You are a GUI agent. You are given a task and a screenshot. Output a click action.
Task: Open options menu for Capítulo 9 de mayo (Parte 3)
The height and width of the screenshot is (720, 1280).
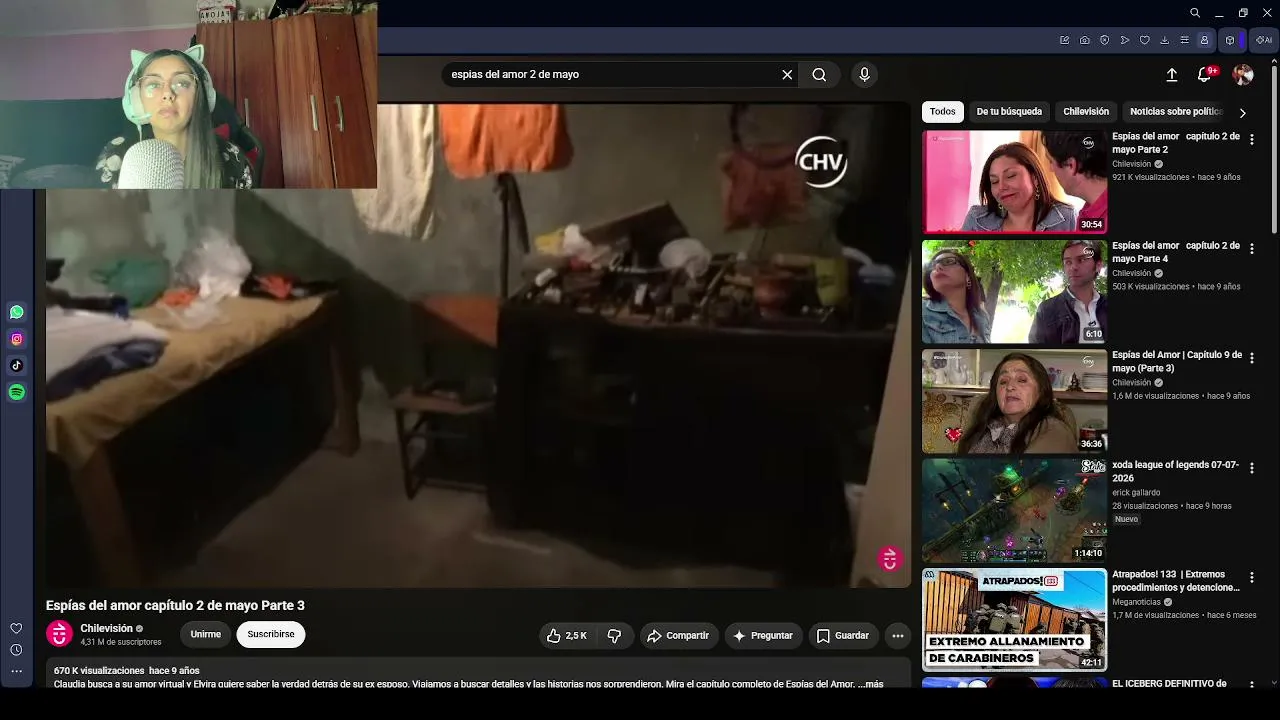(x=1251, y=358)
